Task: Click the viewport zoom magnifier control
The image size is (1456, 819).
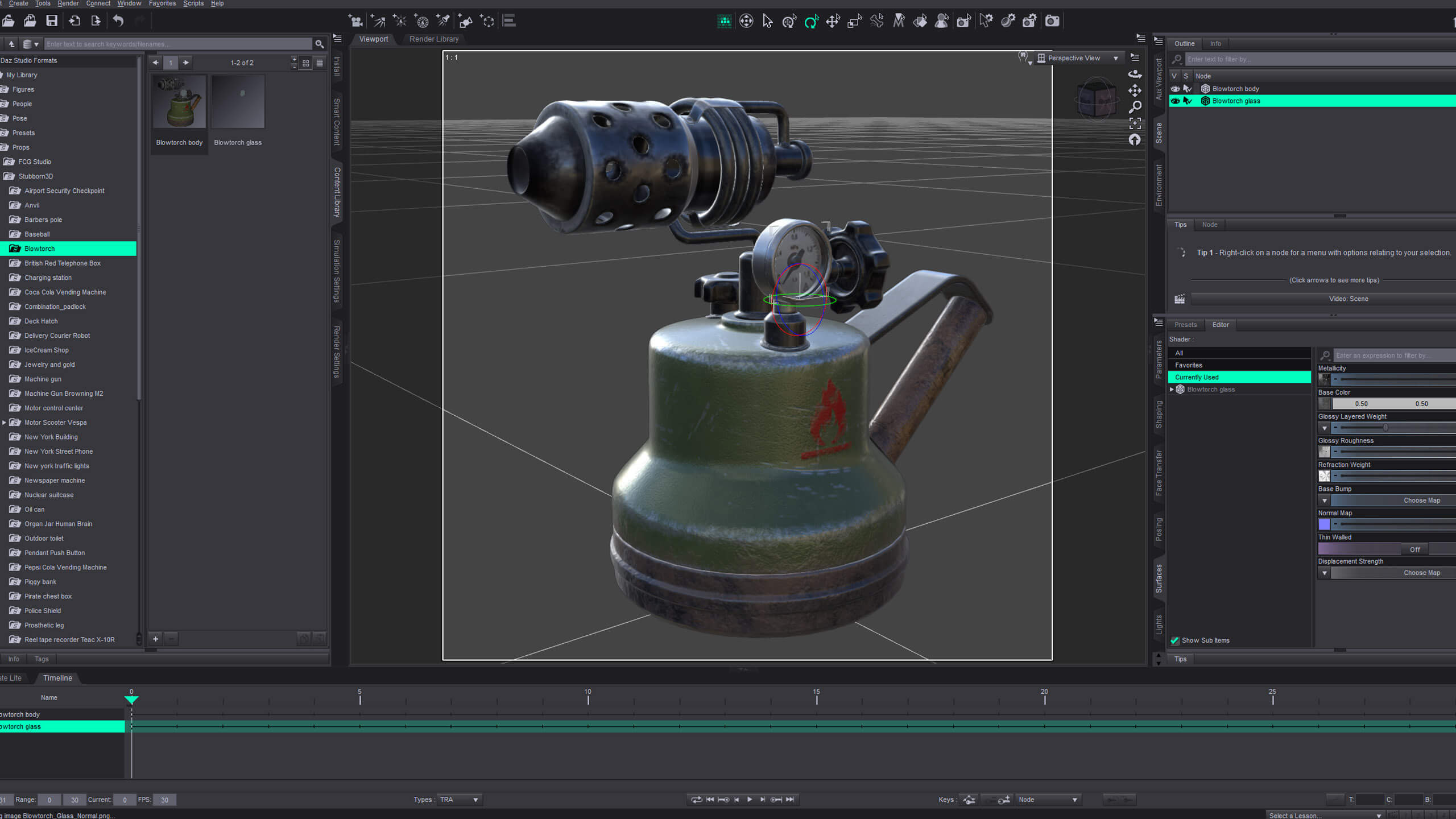Action: click(x=1135, y=107)
